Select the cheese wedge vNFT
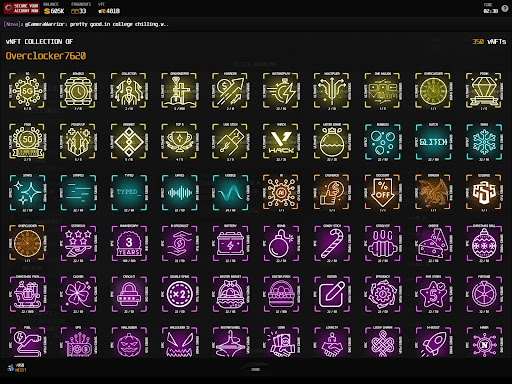This screenshot has width=512, height=384. [x=433, y=243]
